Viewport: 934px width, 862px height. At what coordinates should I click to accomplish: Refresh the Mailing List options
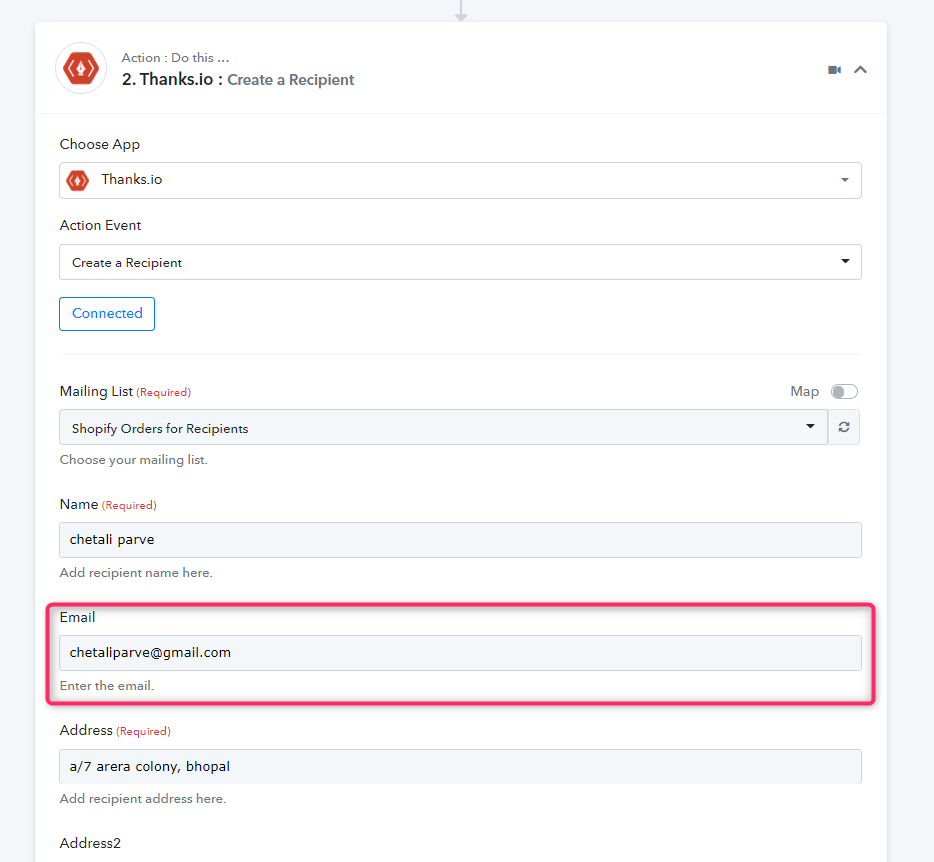[844, 427]
